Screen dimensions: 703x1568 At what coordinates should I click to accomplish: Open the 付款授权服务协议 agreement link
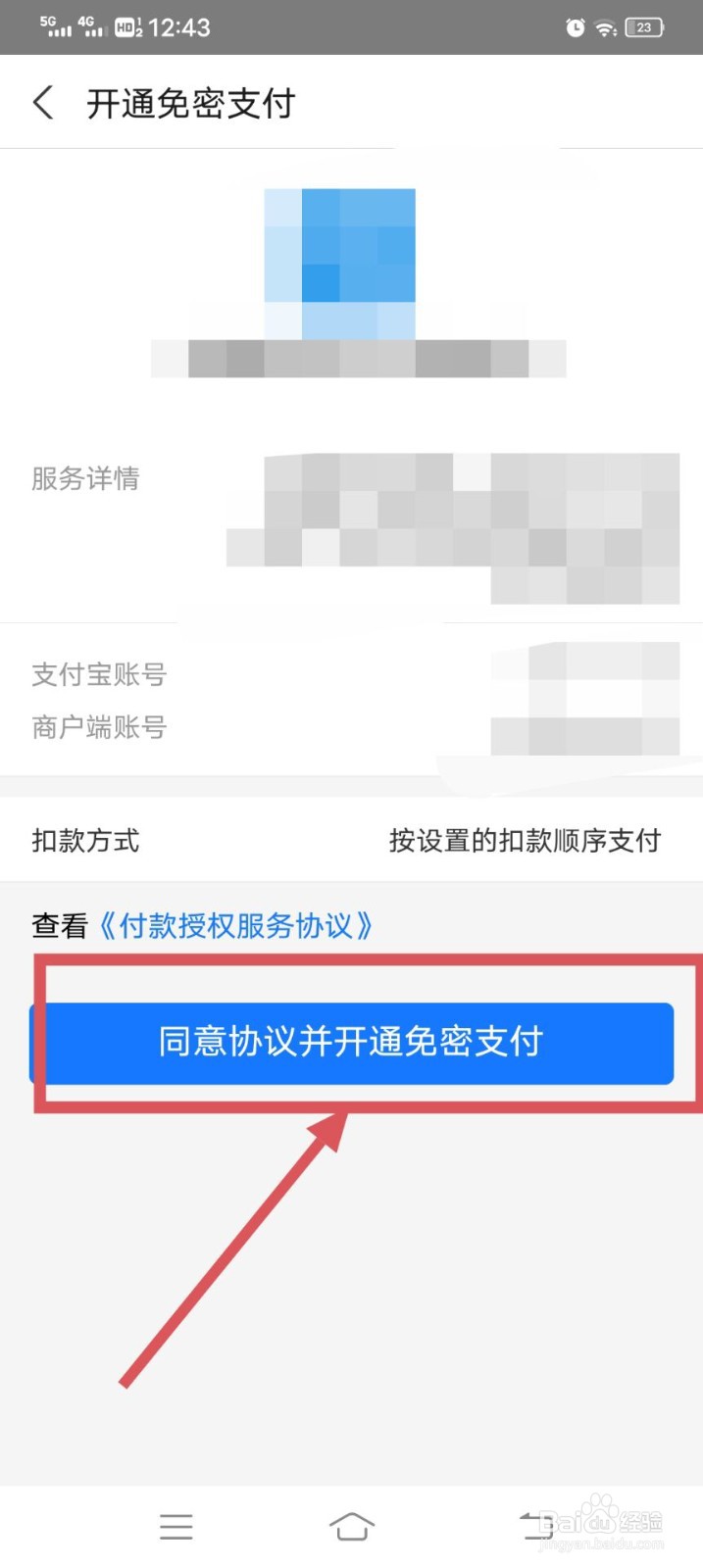tap(235, 926)
